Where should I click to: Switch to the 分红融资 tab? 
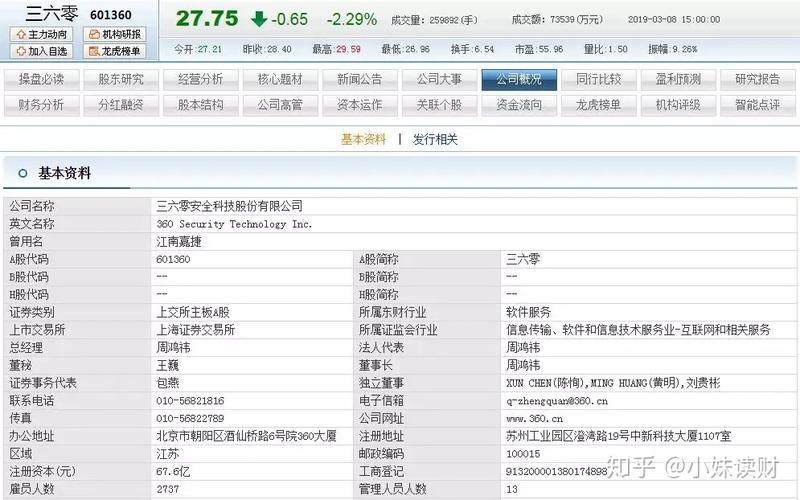(x=121, y=105)
